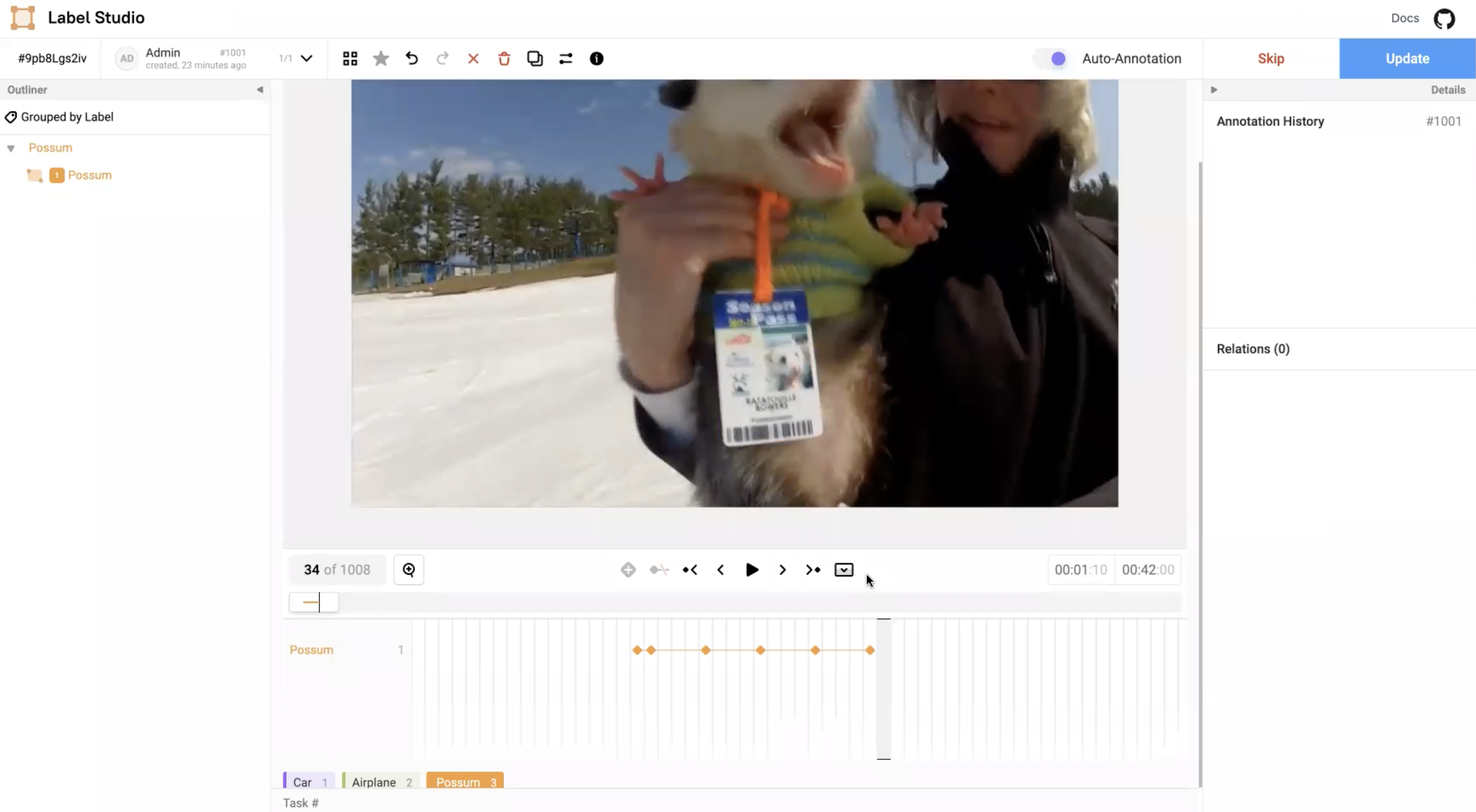Screen dimensions: 1476x812
Task: Click the undo arrow icon
Action: (411, 58)
